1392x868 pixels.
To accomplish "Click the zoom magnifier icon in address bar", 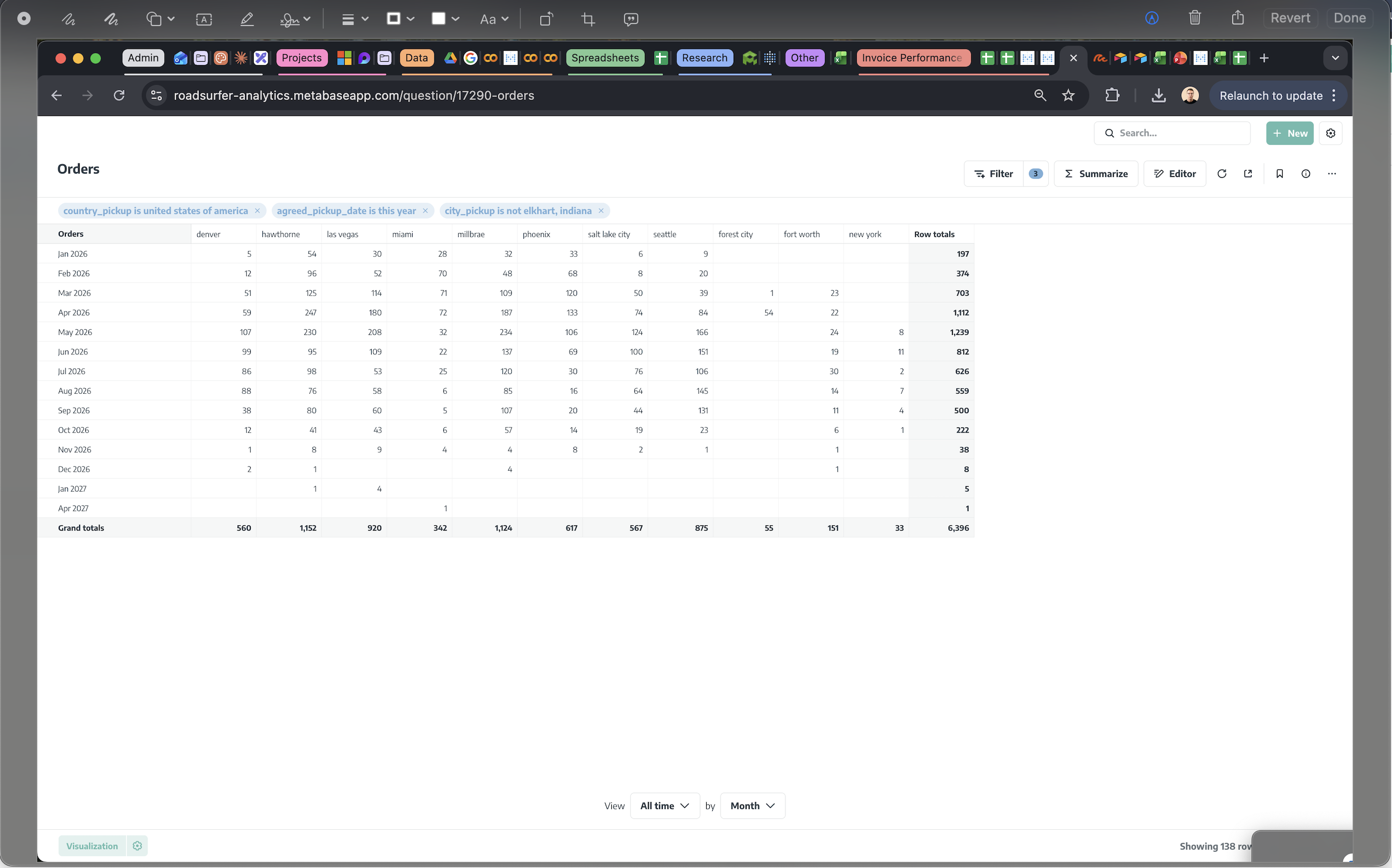I will pos(1040,95).
